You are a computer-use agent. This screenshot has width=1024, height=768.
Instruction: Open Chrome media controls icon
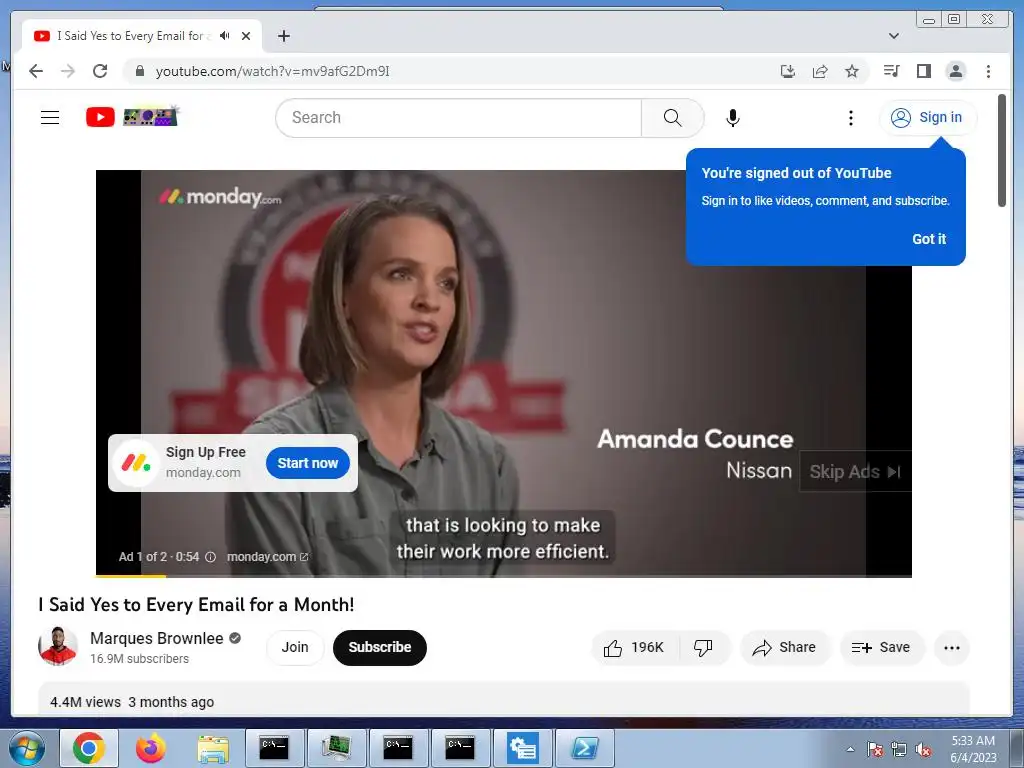tap(891, 71)
